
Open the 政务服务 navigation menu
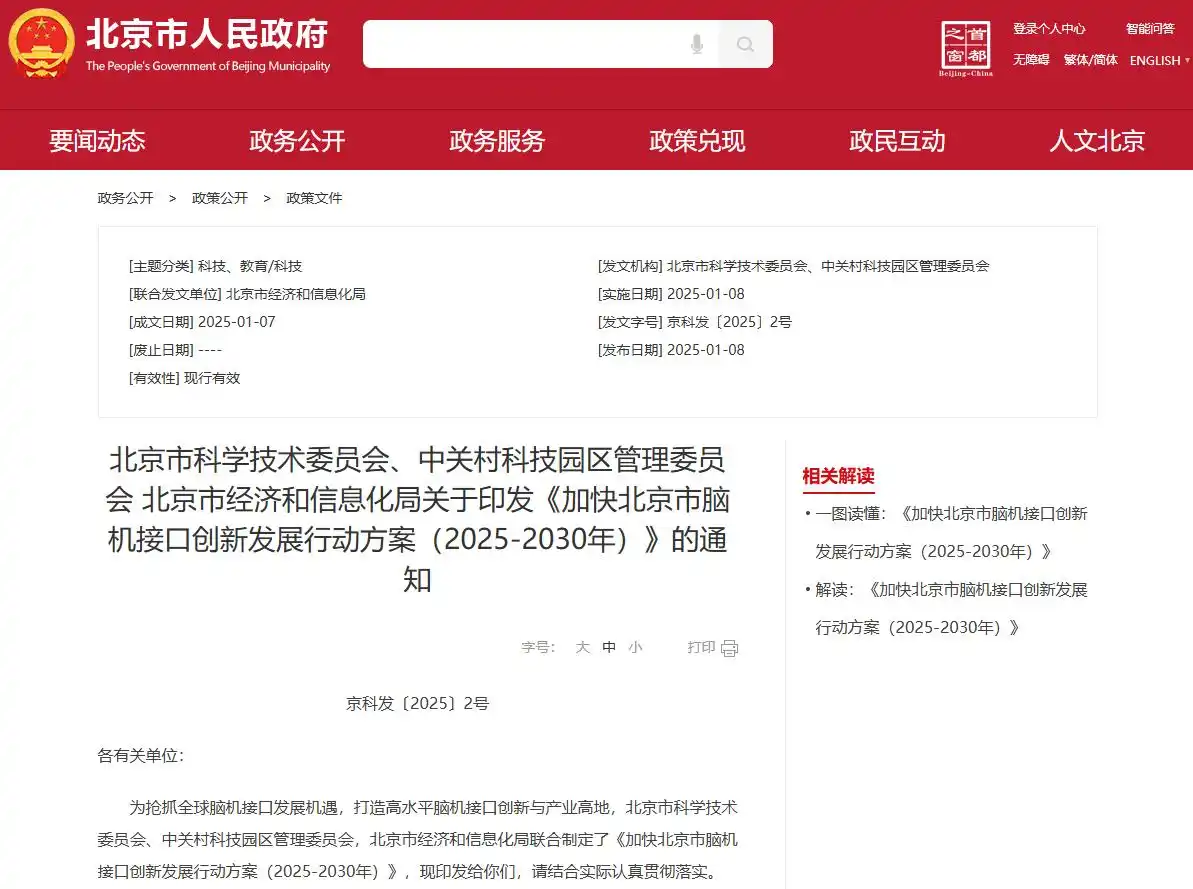[x=497, y=141]
